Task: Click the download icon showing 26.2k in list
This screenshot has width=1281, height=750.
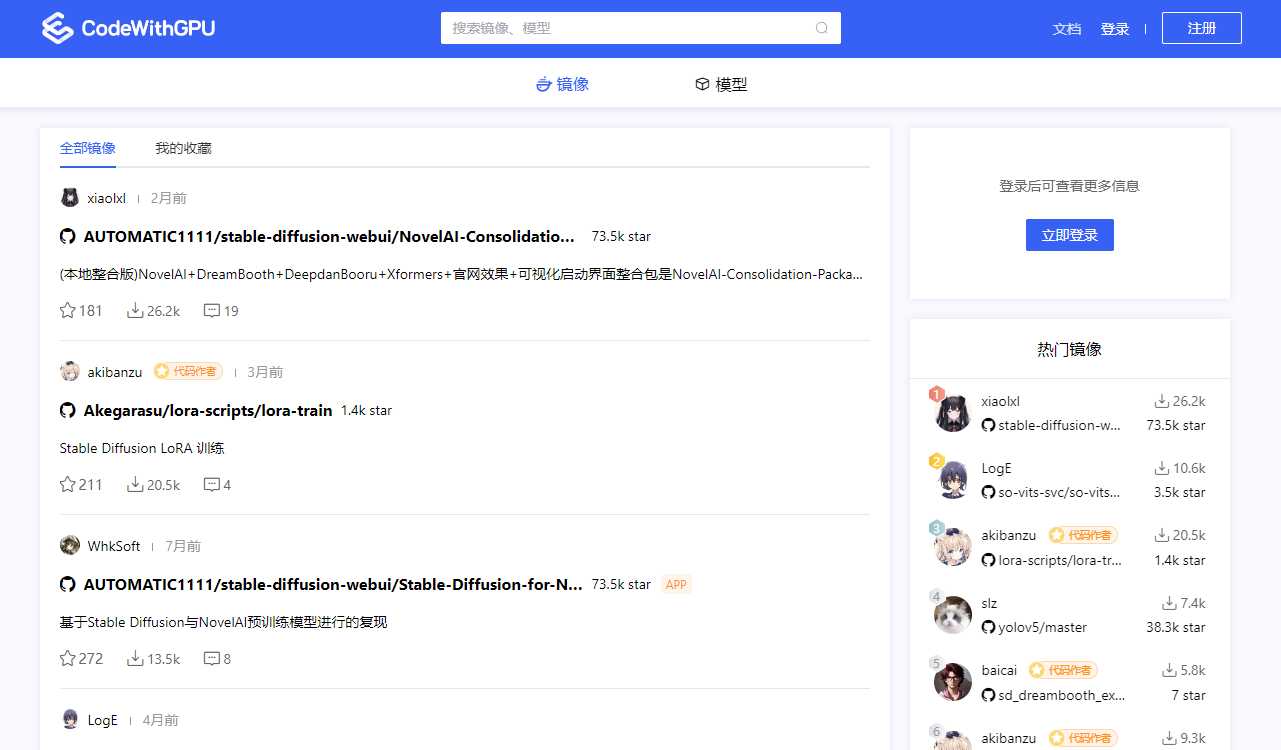Action: coord(135,311)
